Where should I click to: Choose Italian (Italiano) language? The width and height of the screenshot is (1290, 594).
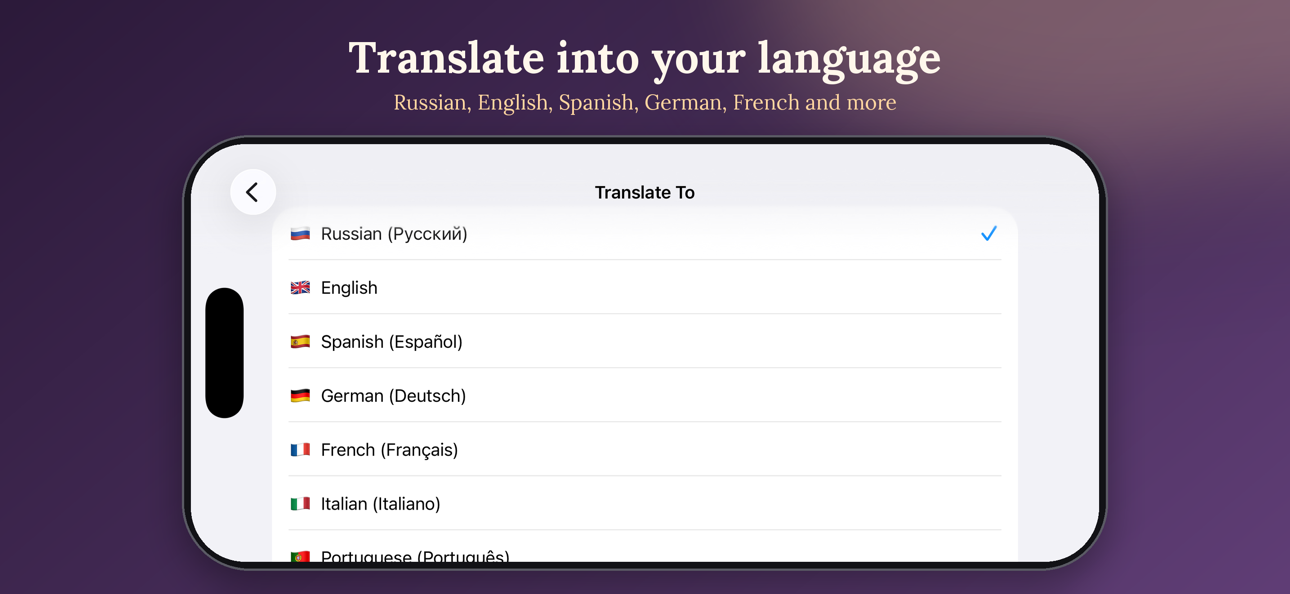(645, 504)
